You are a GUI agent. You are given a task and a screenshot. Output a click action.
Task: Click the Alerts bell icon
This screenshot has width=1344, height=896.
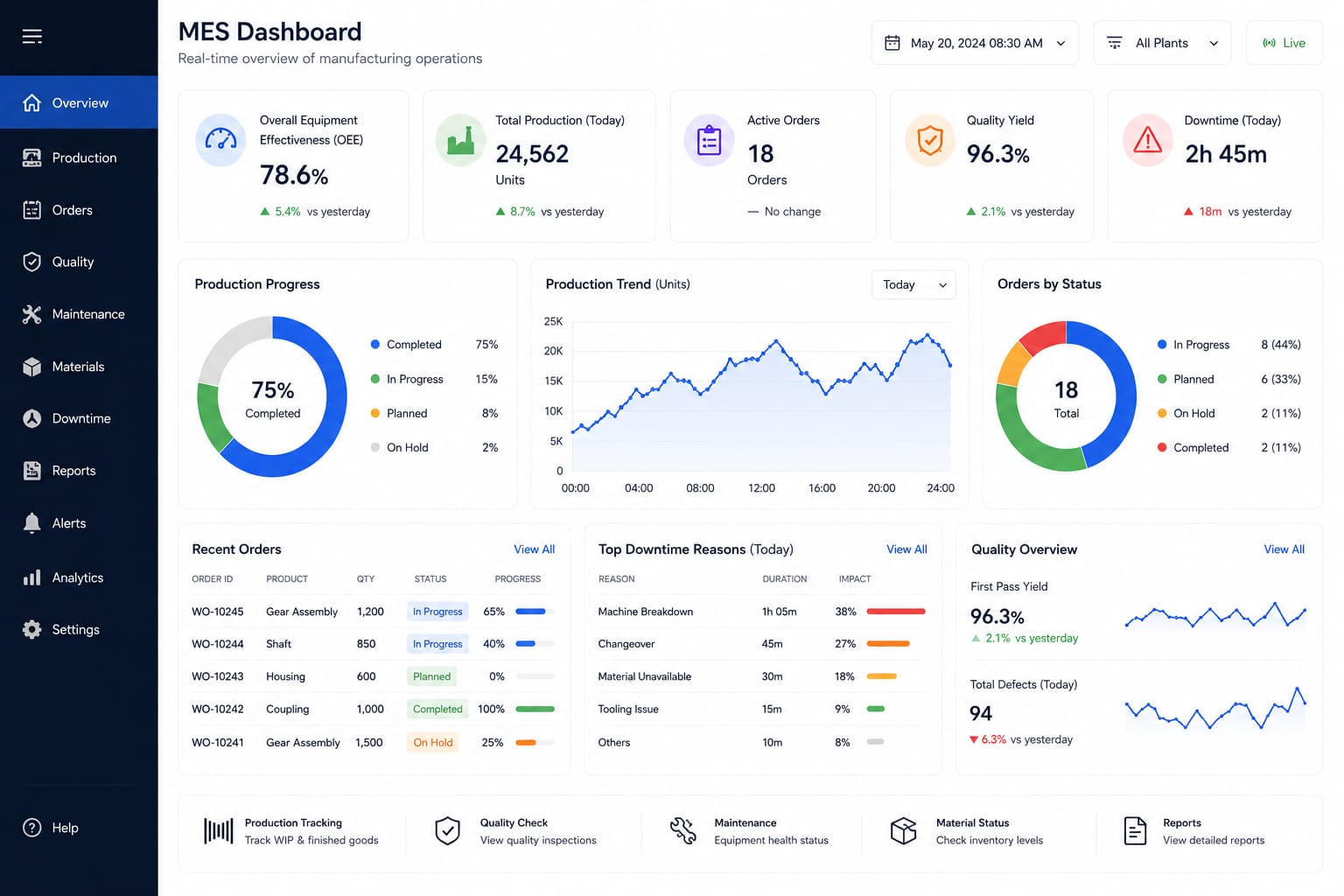pos(31,523)
